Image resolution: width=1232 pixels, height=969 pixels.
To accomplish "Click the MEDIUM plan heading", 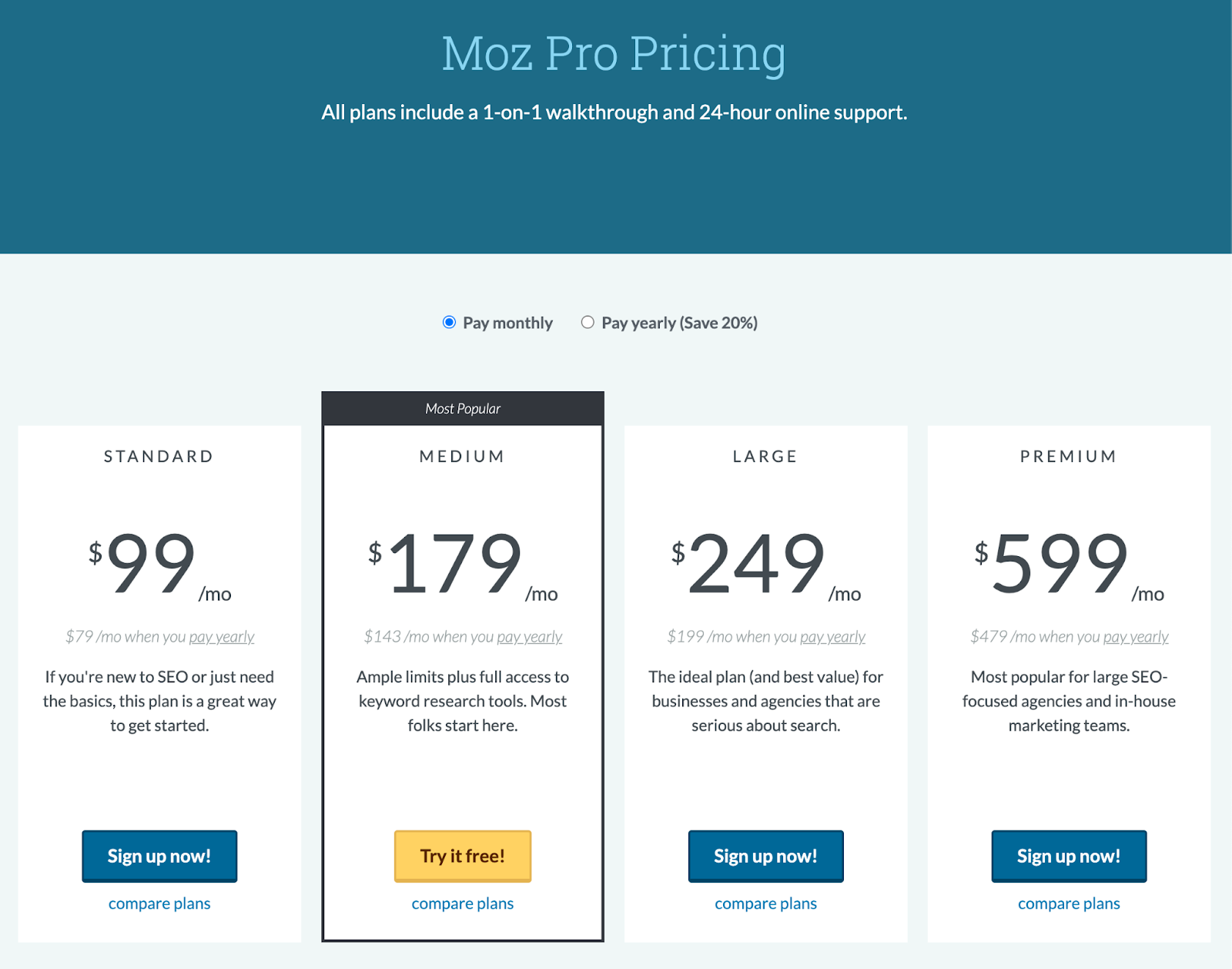I will point(462,456).
